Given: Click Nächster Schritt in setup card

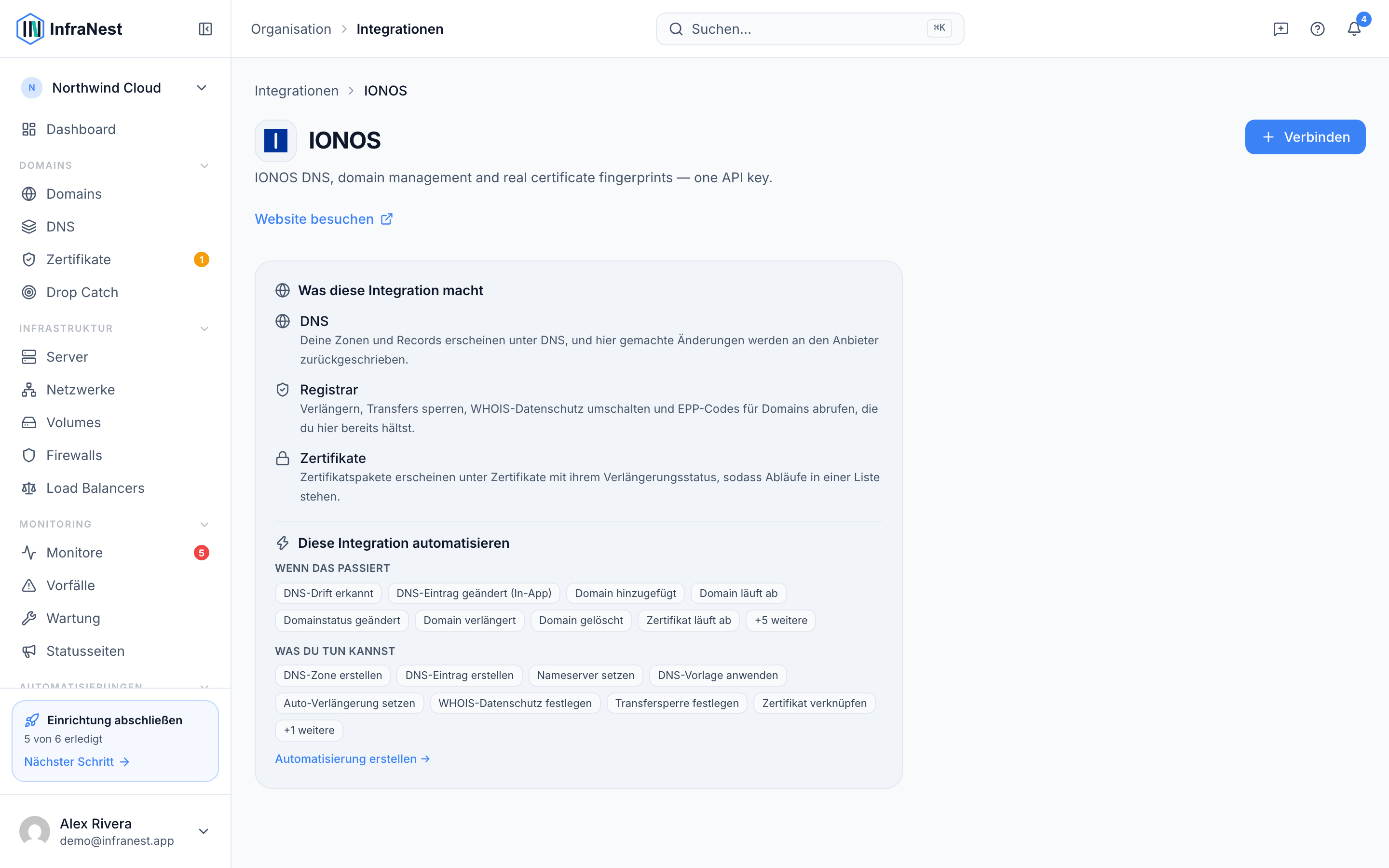Looking at the screenshot, I should pos(77,762).
